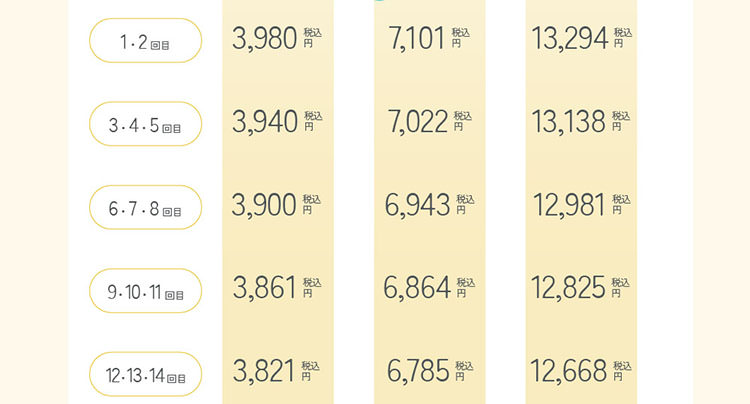Click the 7,022 yen price
The image size is (750, 404).
418,123
